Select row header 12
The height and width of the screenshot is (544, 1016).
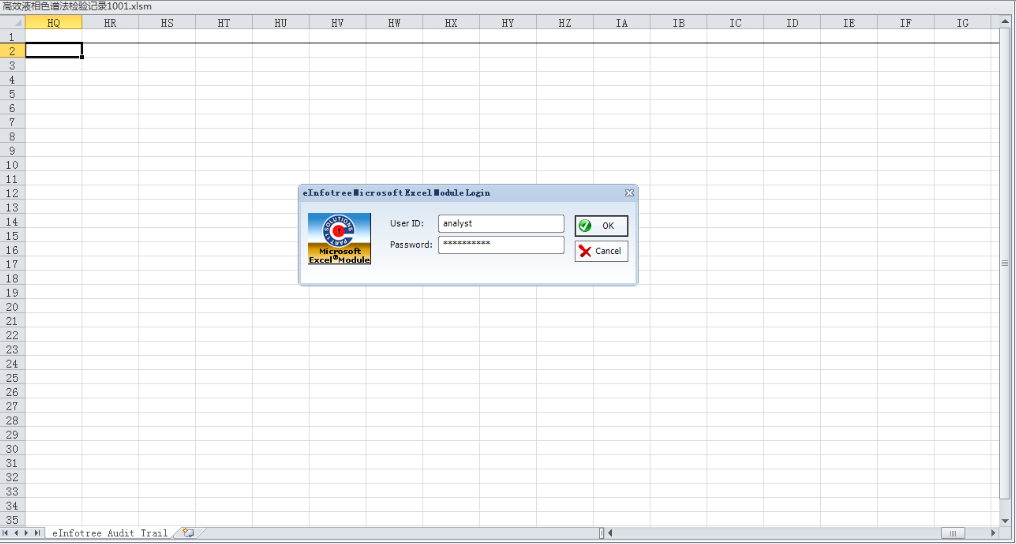(12, 193)
